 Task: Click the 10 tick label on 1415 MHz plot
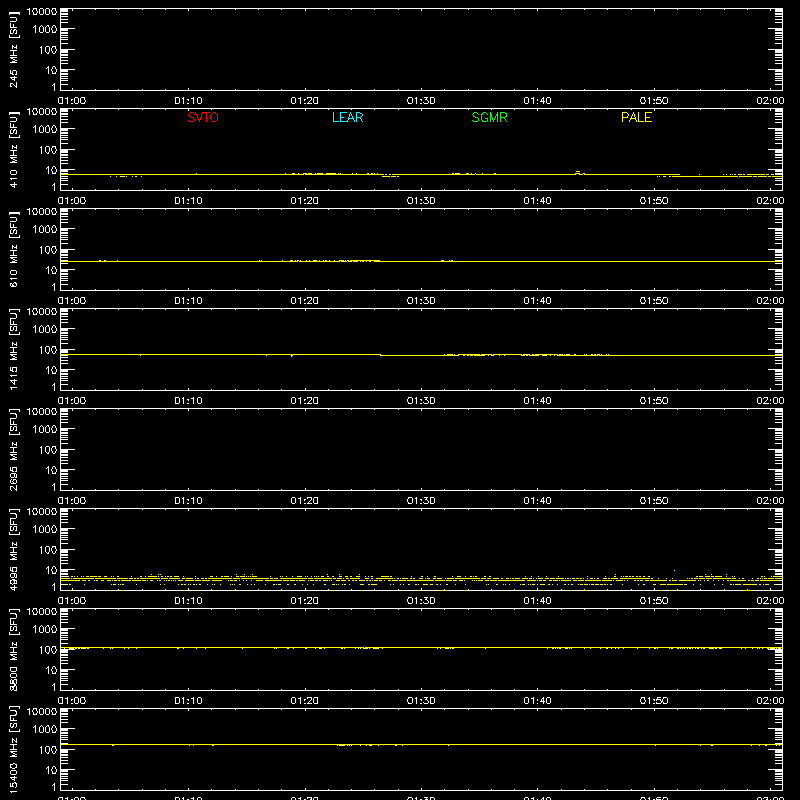(x=51, y=370)
